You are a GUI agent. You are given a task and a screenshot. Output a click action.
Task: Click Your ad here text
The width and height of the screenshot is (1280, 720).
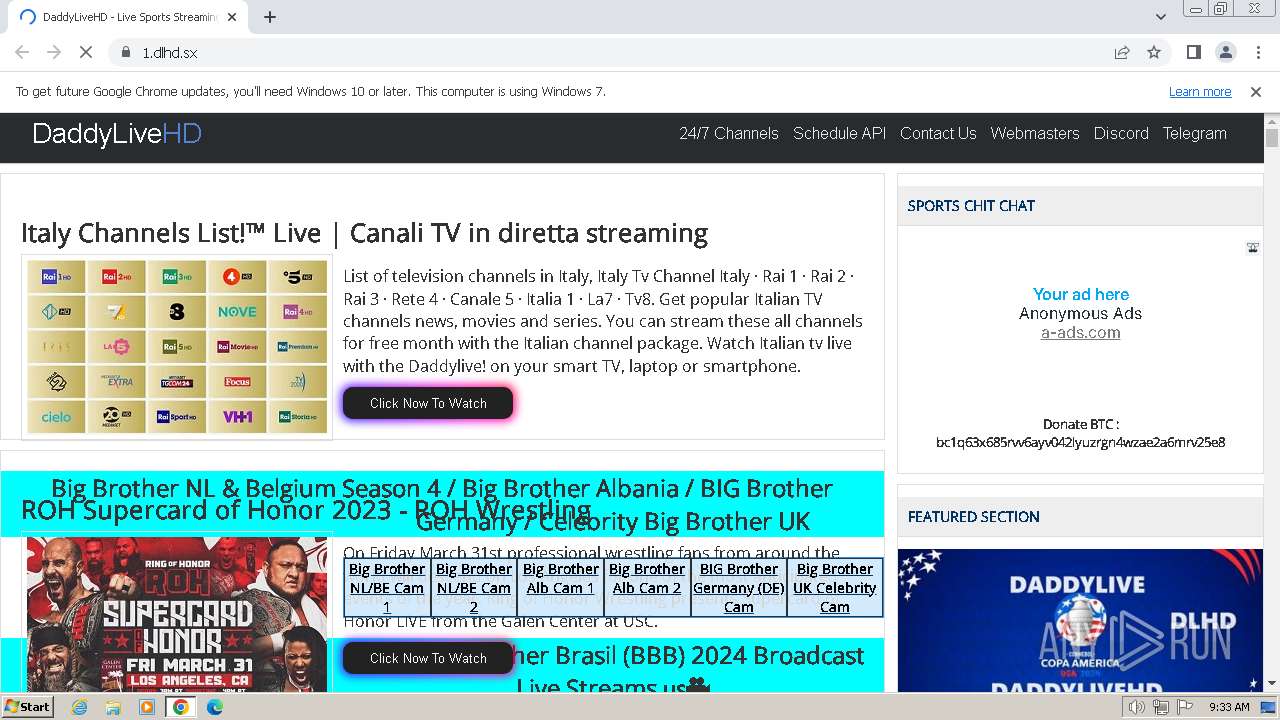click(1080, 294)
